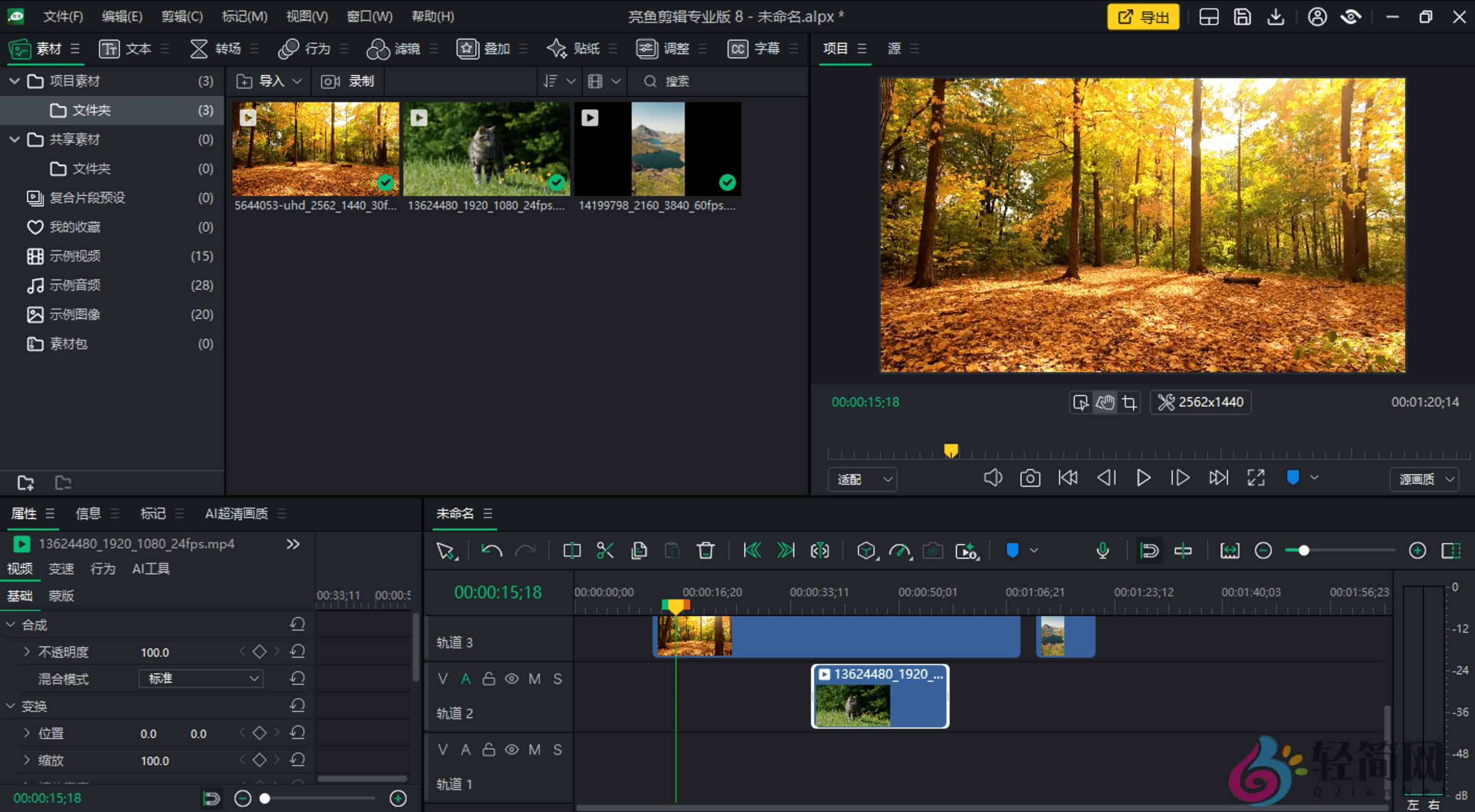Open project settings via the 2562x1440 button
The image size is (1475, 812).
click(1200, 402)
